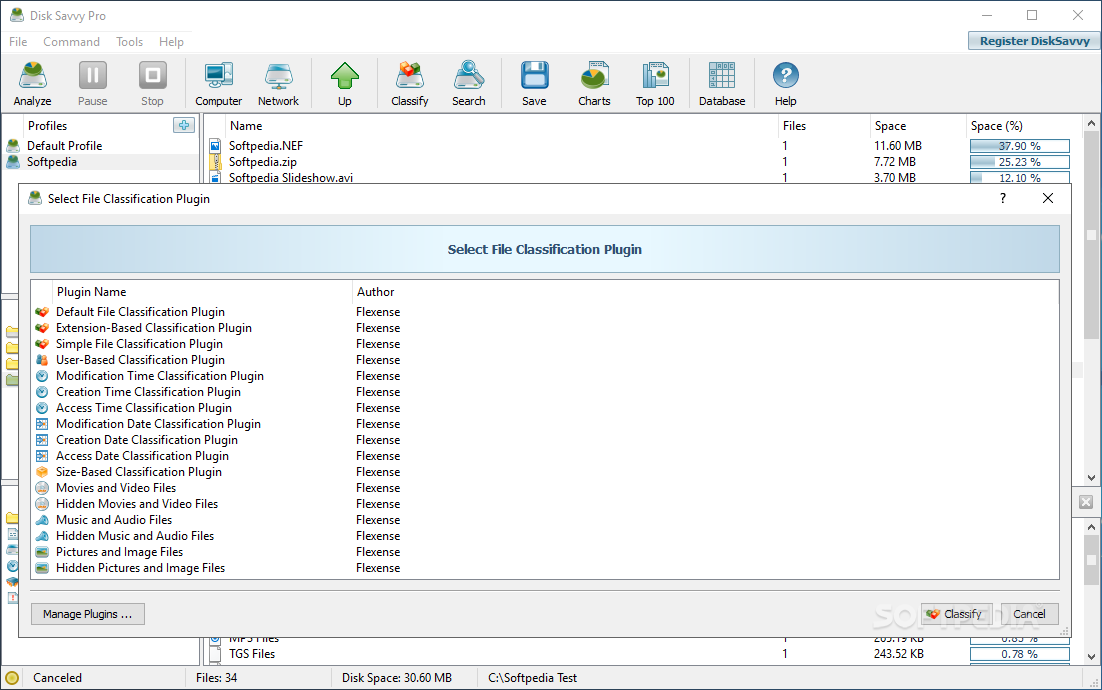
Task: Click the Default Profile icon
Action: coord(13,145)
